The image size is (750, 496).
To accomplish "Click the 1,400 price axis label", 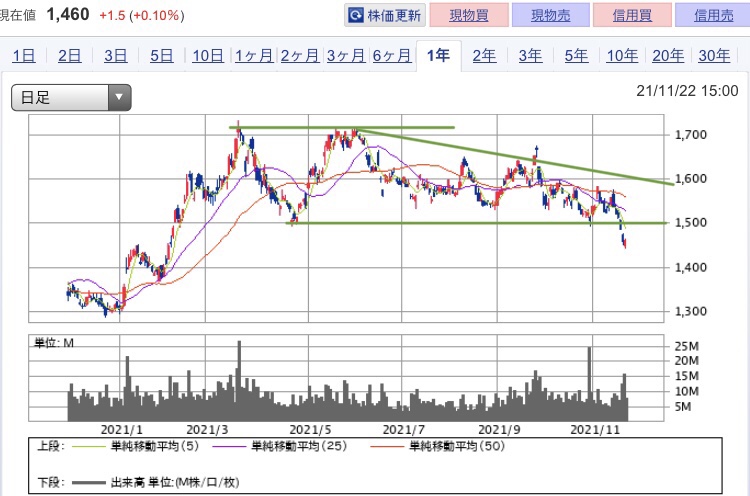I will tap(690, 267).
